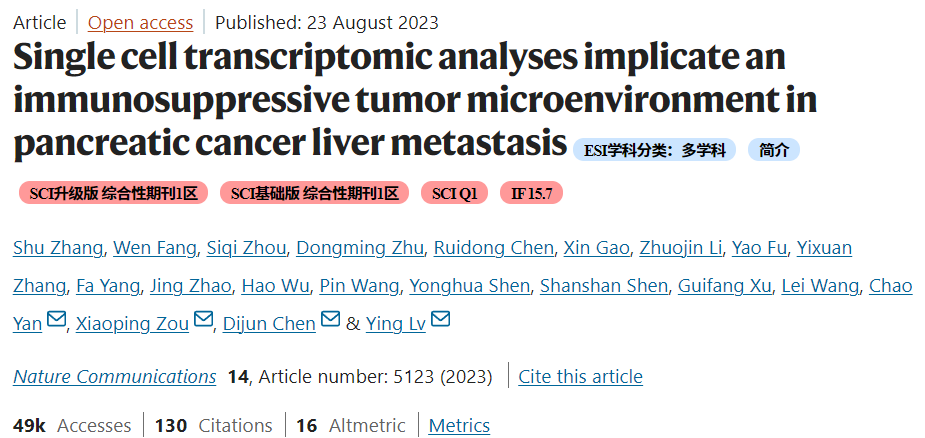Screen dimensions: 925x438
Task: View the article Metrics
Action: point(459,425)
